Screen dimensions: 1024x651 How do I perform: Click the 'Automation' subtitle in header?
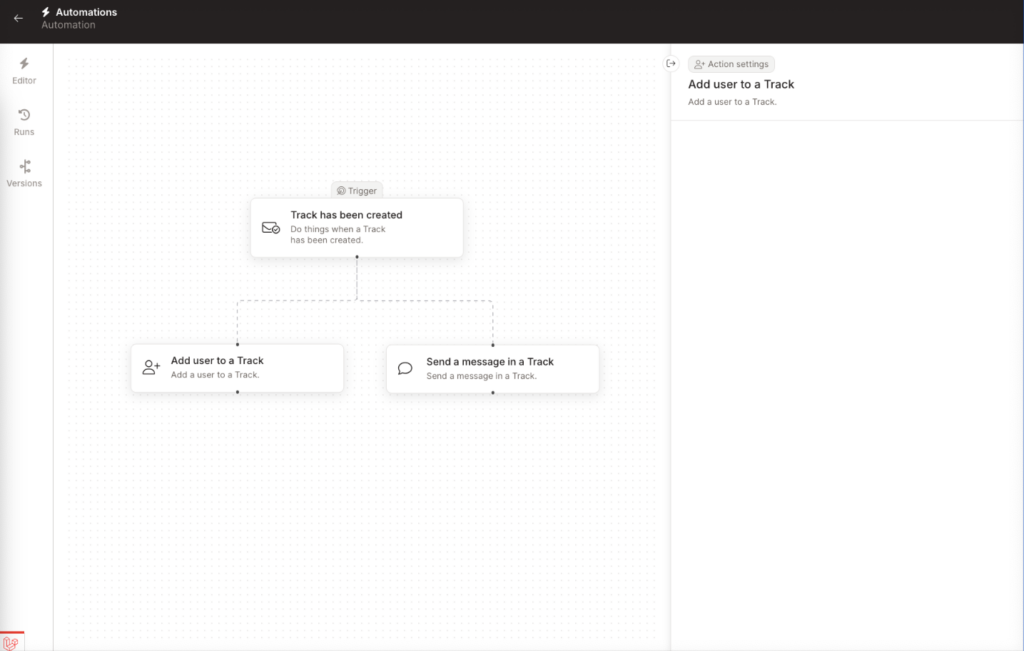tap(69, 25)
